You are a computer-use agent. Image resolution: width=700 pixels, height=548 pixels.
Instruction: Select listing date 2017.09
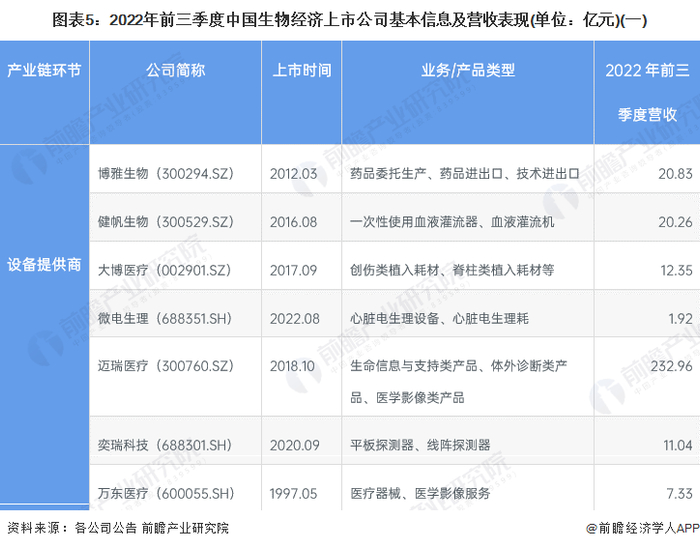point(293,270)
